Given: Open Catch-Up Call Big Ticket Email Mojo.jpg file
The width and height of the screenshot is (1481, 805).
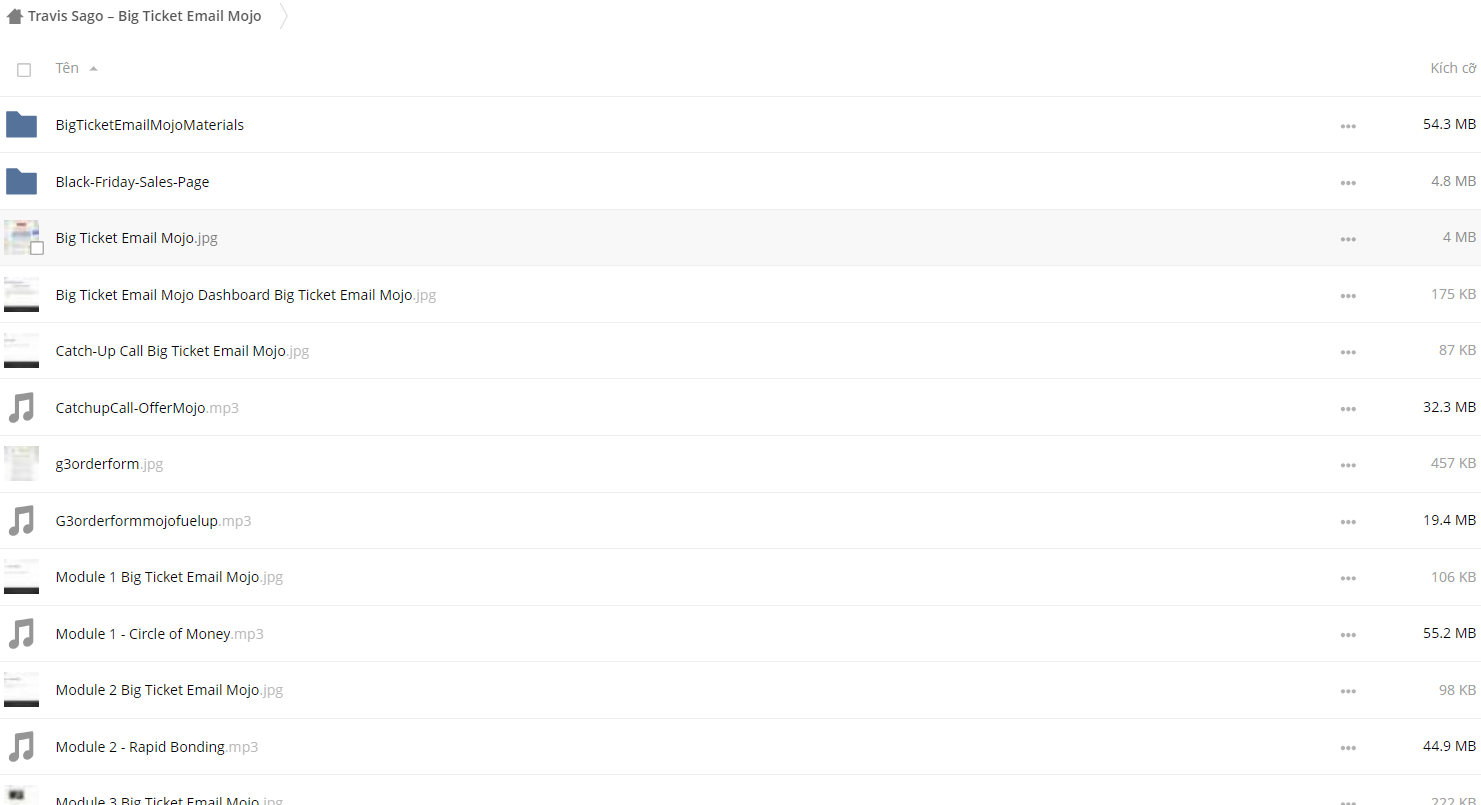Looking at the screenshot, I should (x=182, y=351).
